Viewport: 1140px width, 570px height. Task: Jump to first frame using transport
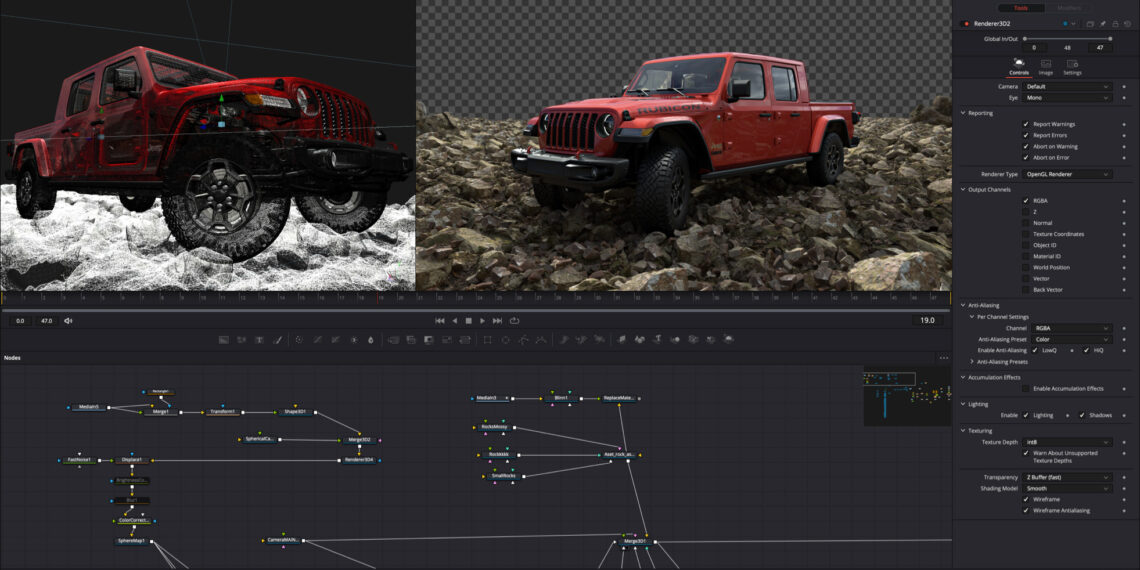[440, 321]
